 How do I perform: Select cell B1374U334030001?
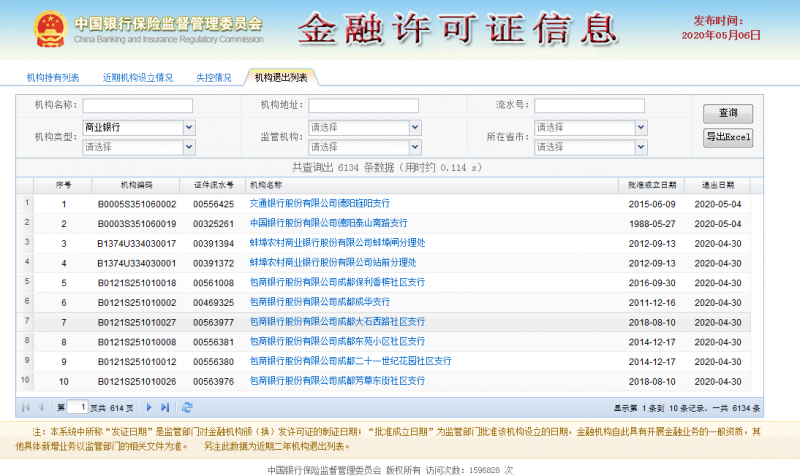point(137,264)
